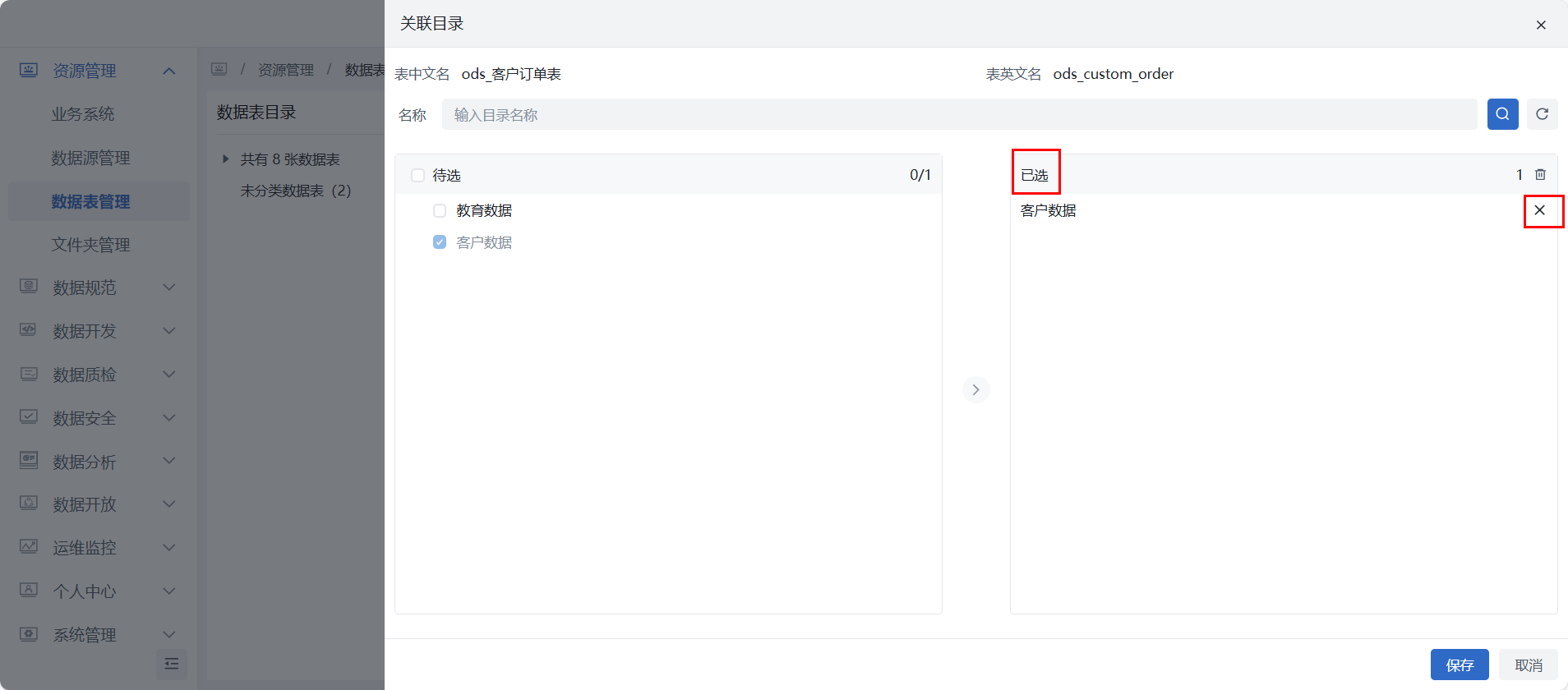Remove 客户数据 from selected list

pyautogui.click(x=1539, y=210)
